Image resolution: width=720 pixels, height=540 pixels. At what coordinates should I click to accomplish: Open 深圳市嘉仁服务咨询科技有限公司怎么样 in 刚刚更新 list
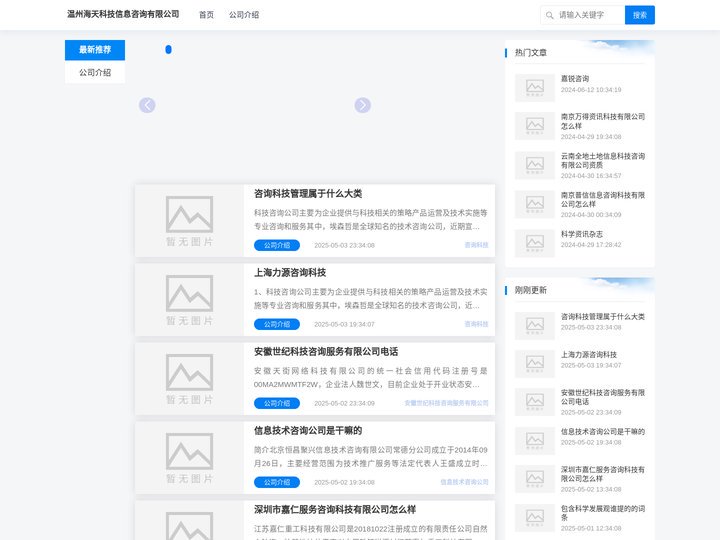[x=602, y=474]
